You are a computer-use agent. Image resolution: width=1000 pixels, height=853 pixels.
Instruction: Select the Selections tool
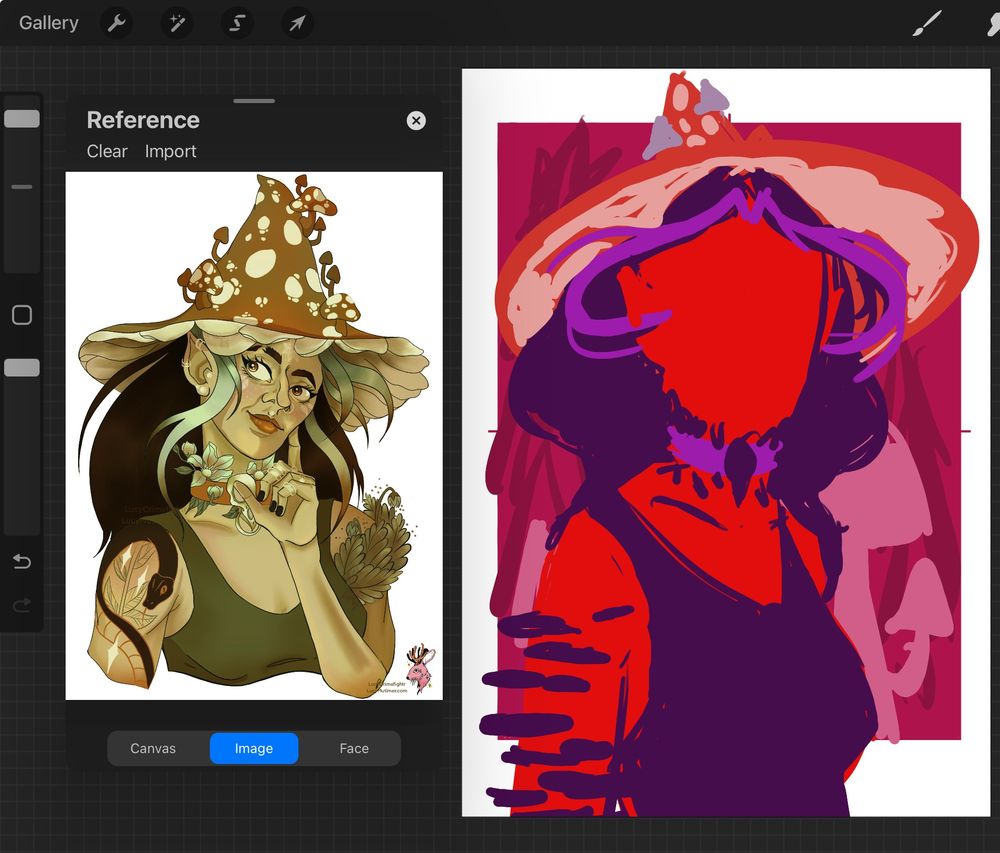(237, 22)
